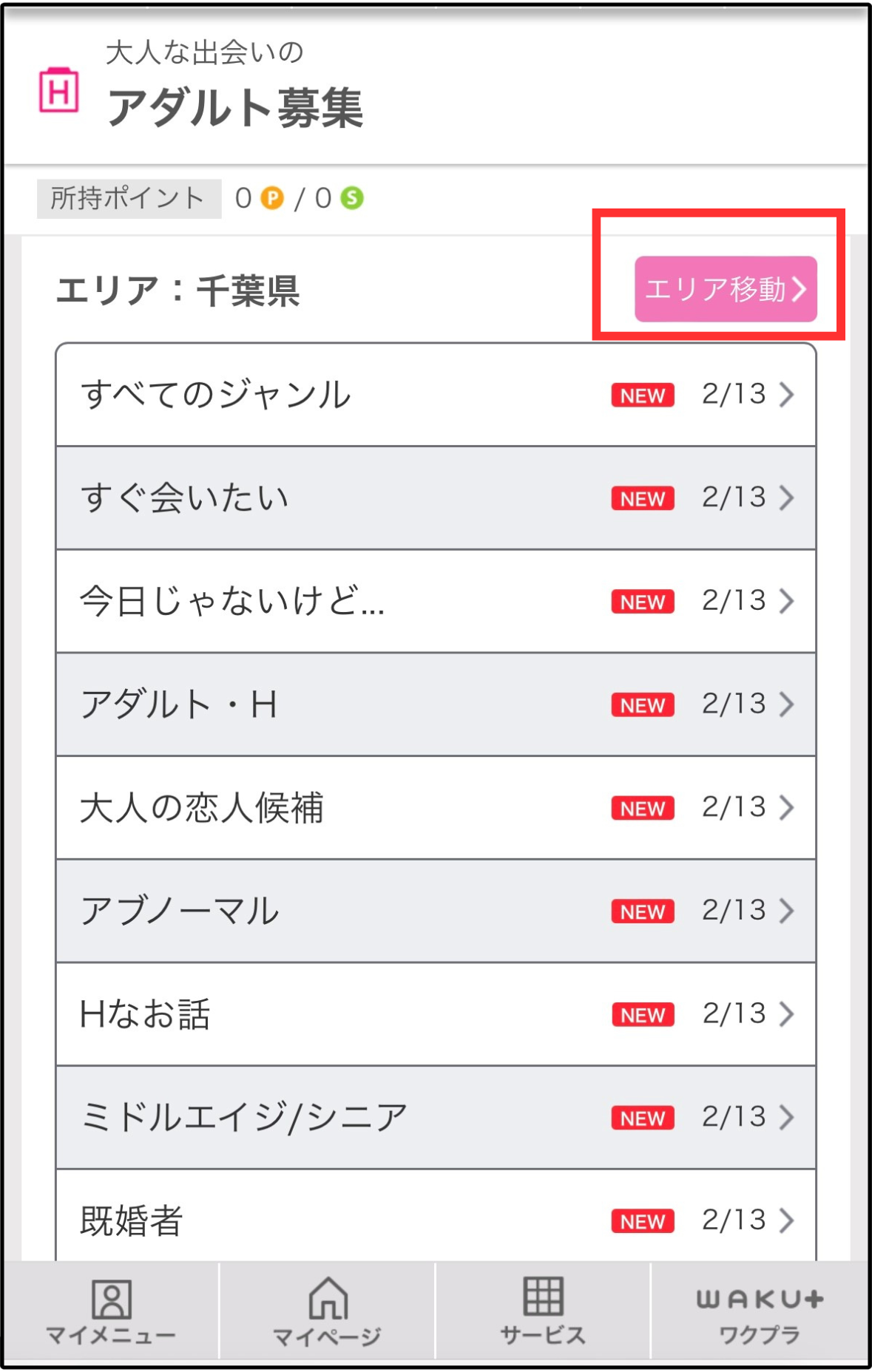Open ミドルエイジ/シニア category
872x1372 pixels.
click(244, 1117)
